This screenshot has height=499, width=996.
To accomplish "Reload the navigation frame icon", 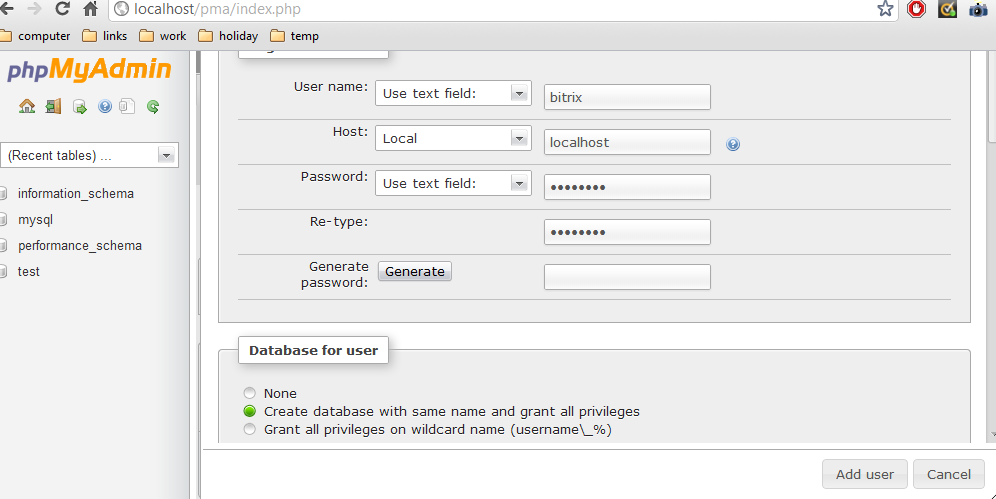I will click(x=153, y=106).
